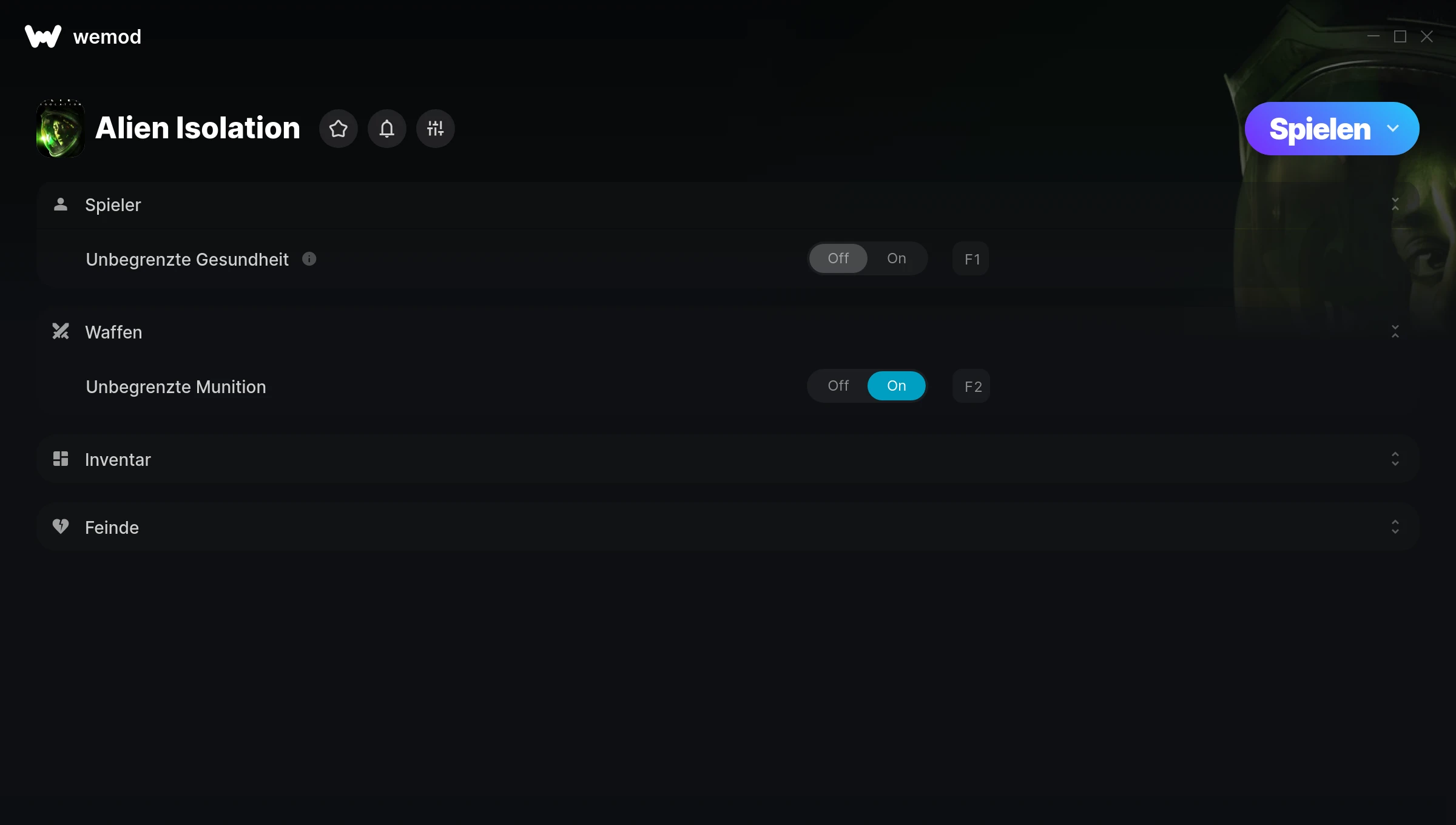Turn On Unbegrenzte Gesundheit

pyautogui.click(x=897, y=258)
